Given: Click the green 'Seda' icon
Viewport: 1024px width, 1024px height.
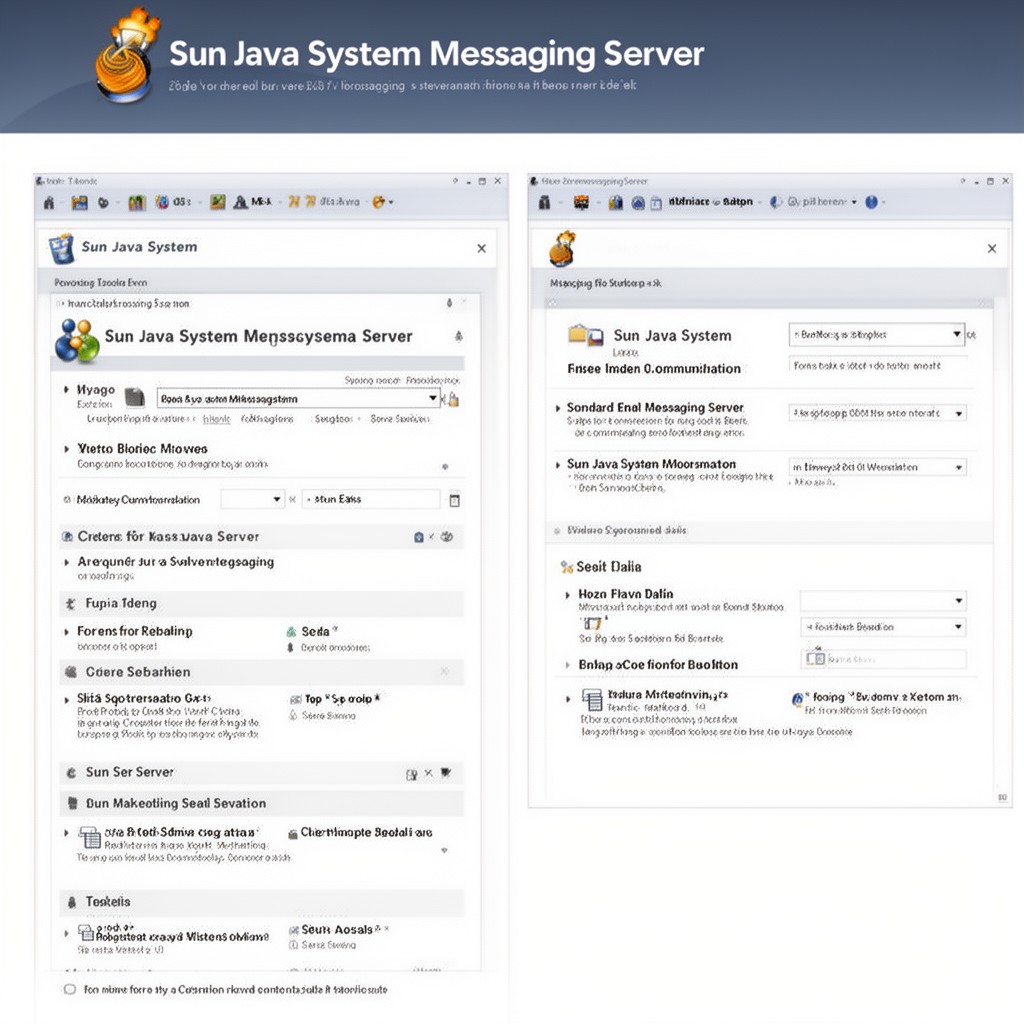Looking at the screenshot, I should 291,632.
